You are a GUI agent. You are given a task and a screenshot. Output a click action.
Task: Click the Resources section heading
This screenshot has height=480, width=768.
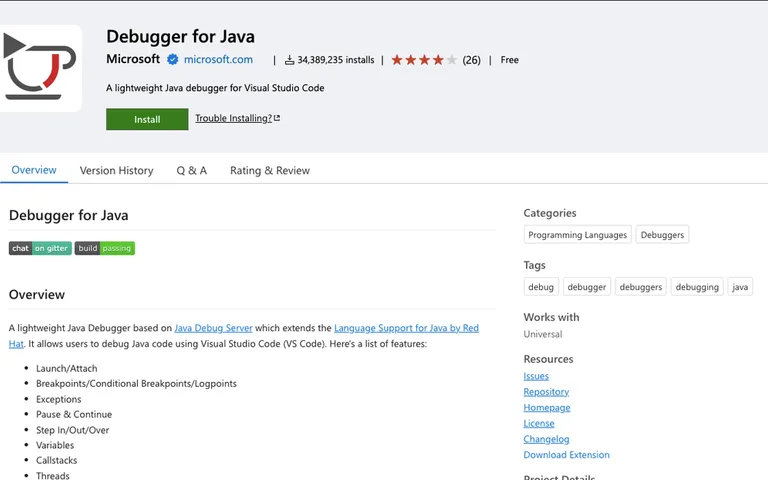pyautogui.click(x=548, y=359)
